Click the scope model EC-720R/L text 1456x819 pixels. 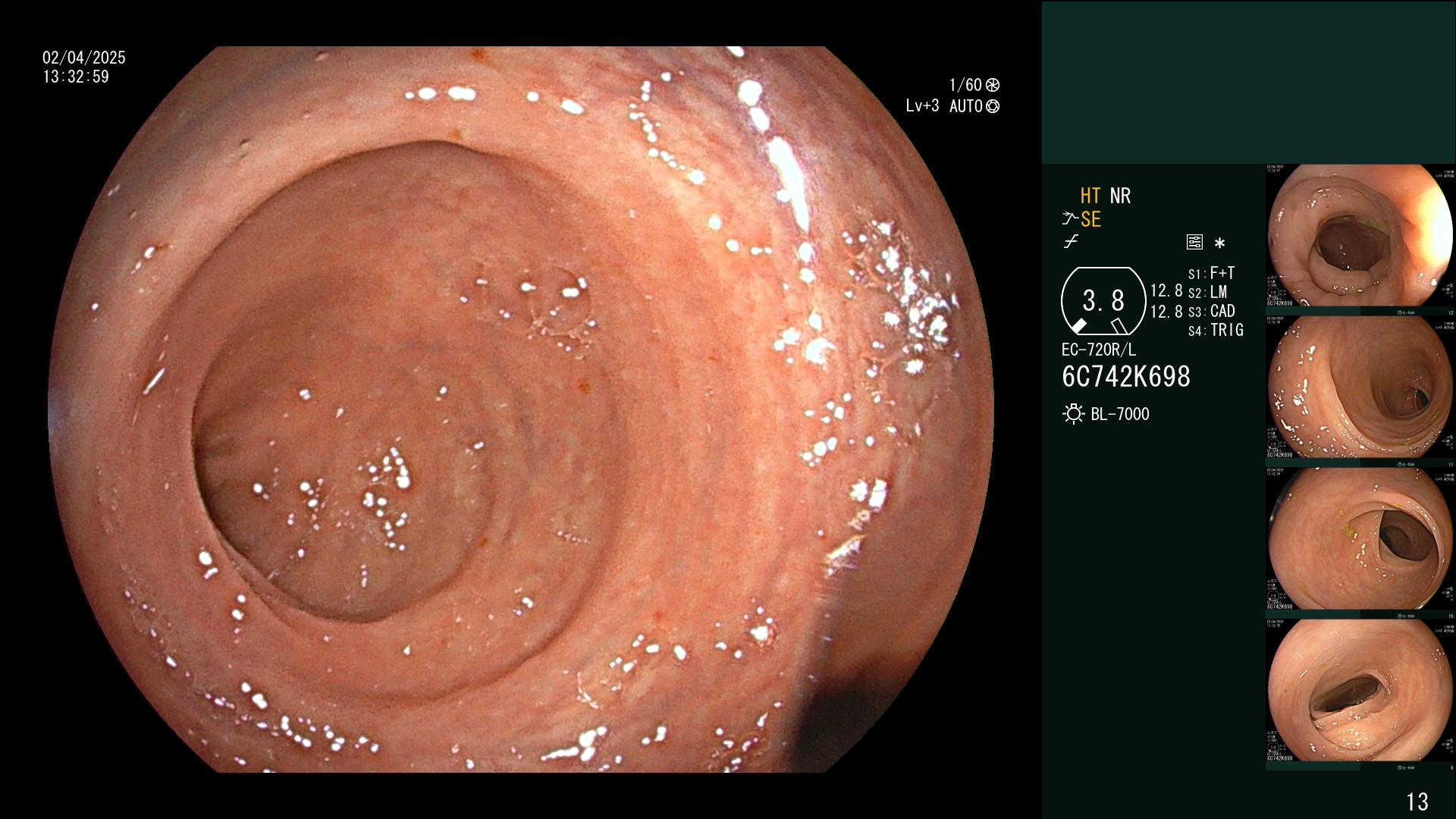[1099, 350]
